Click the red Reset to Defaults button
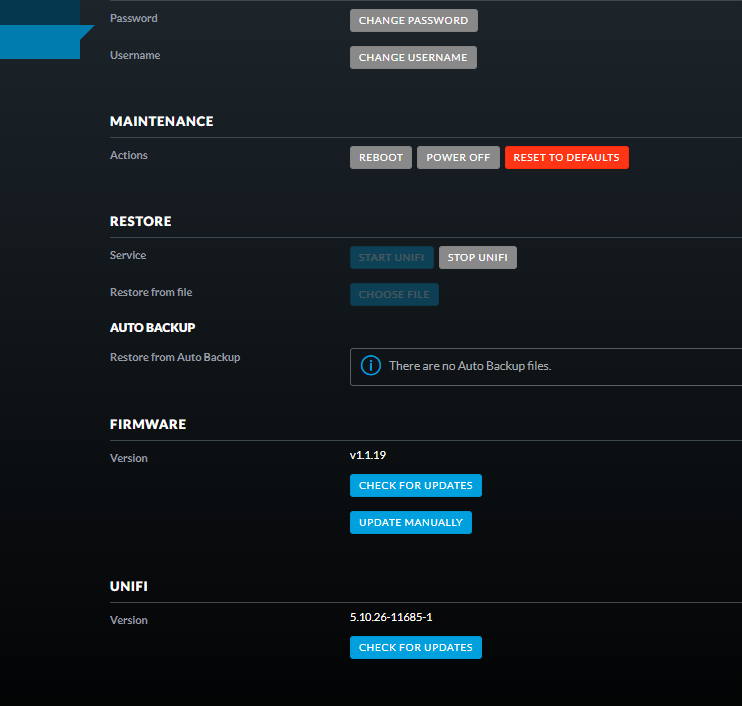This screenshot has height=706, width=742. (566, 157)
